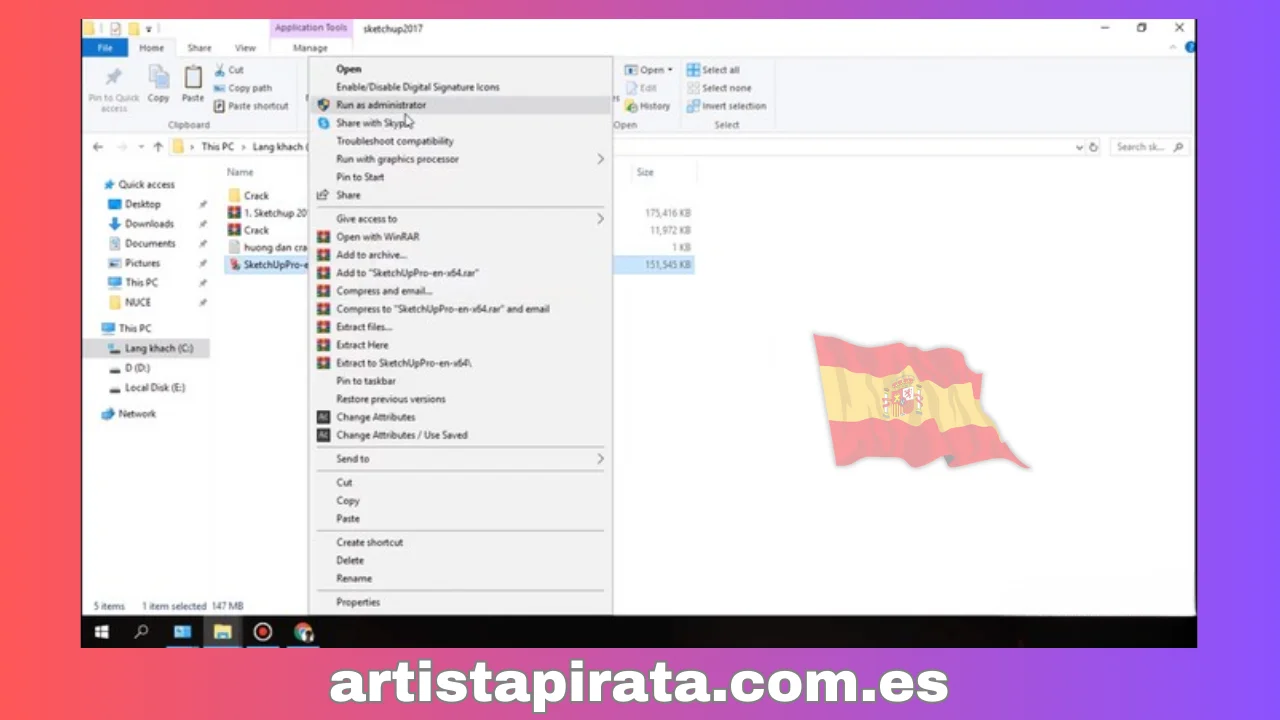The width and height of the screenshot is (1280, 720).
Task: Click This PC in address breadcrumb
Action: (x=217, y=147)
